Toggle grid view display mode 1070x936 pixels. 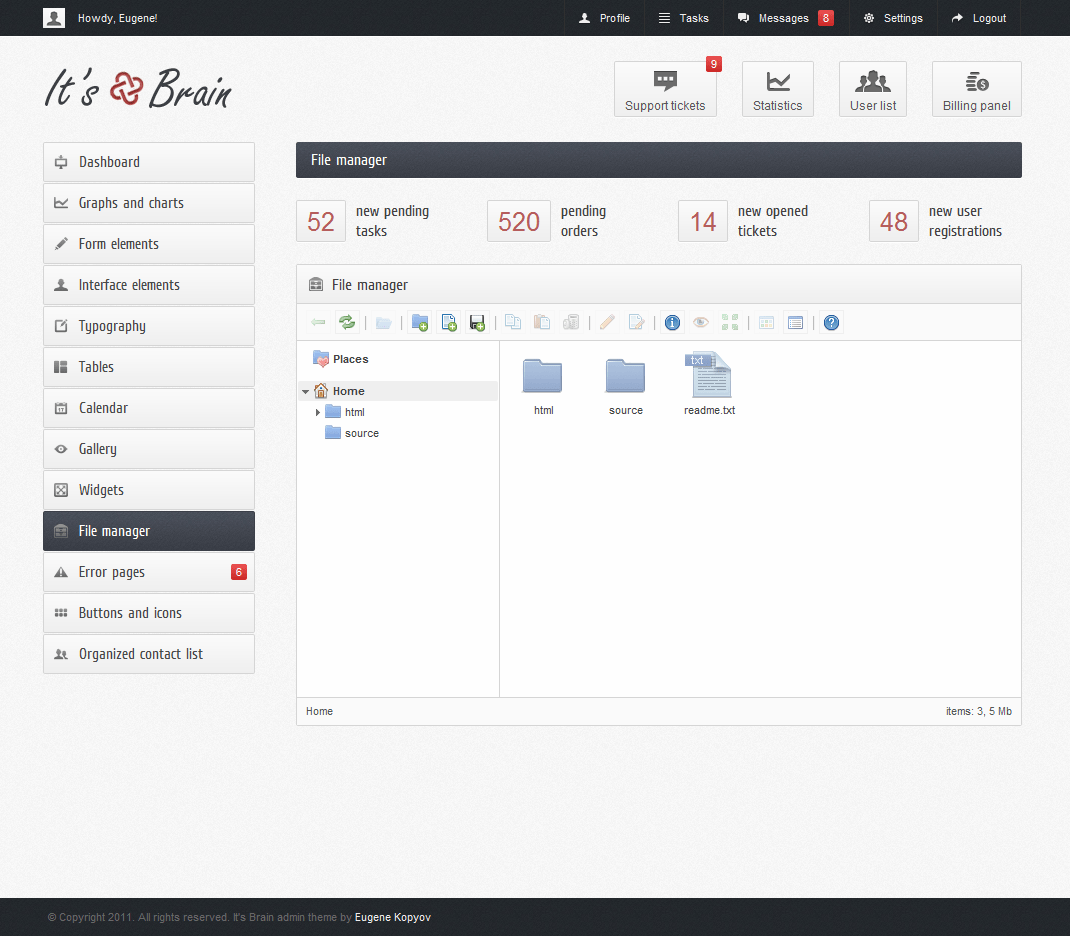tap(765, 322)
